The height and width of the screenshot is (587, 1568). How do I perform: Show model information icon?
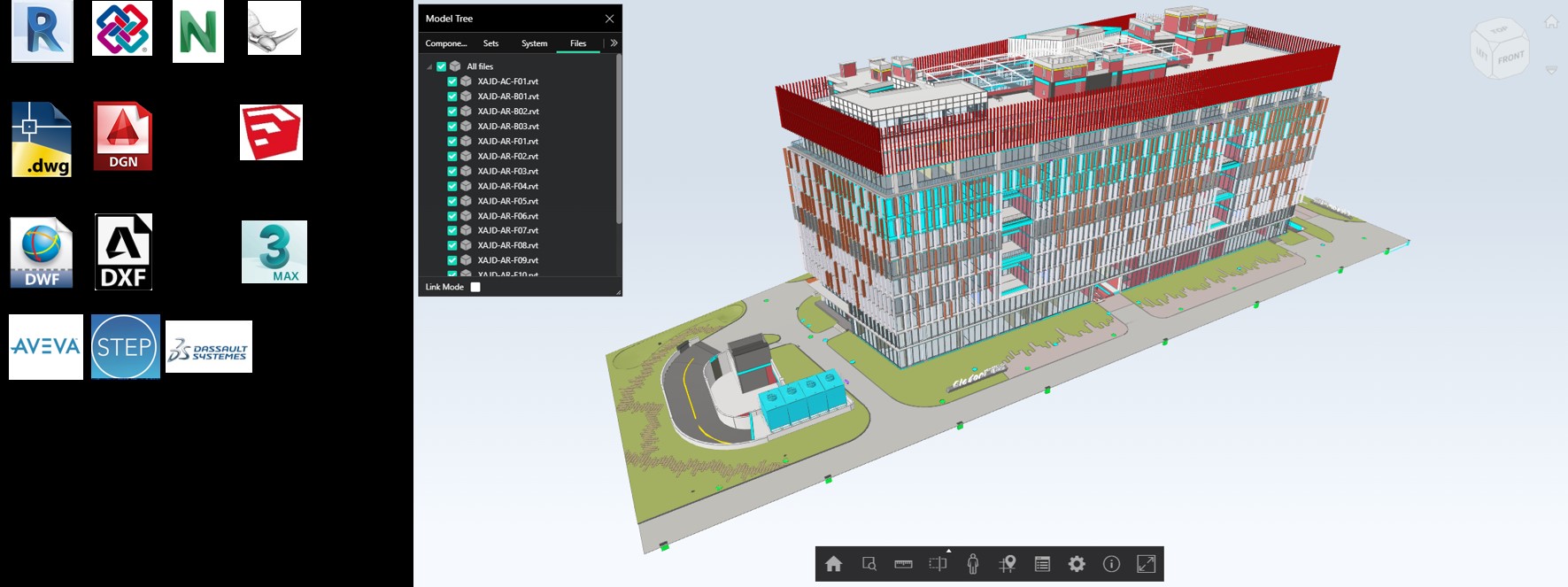pyautogui.click(x=1111, y=564)
